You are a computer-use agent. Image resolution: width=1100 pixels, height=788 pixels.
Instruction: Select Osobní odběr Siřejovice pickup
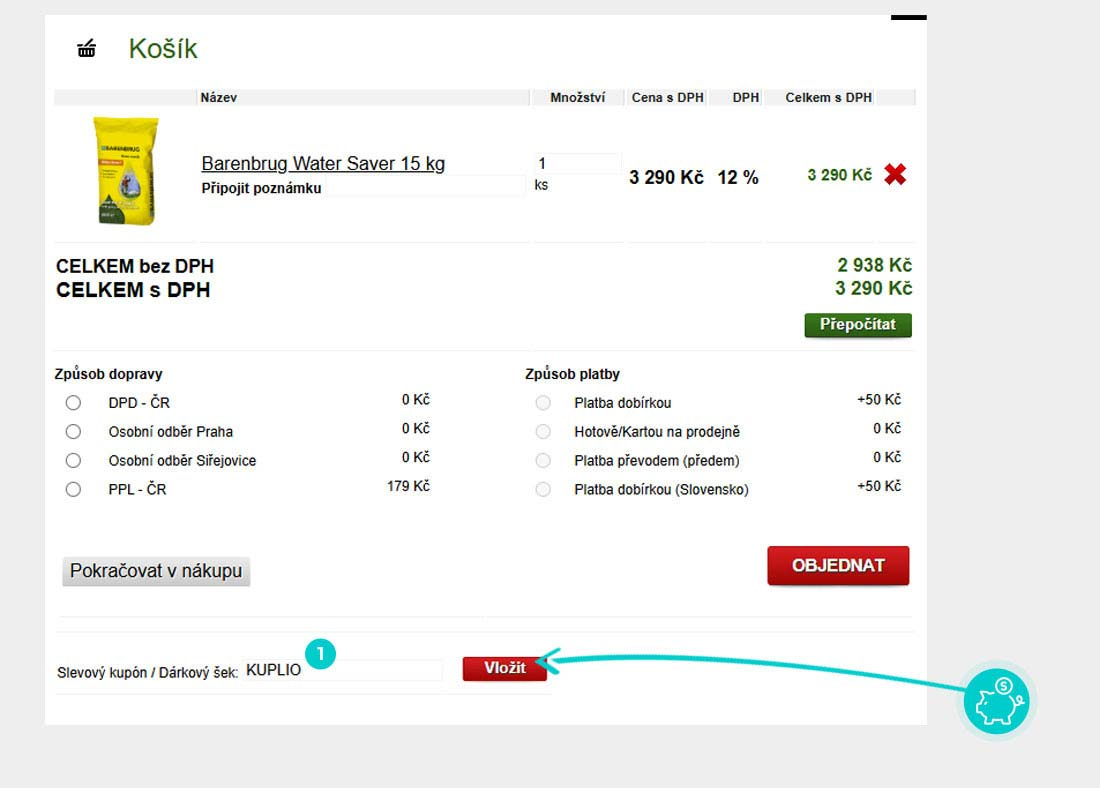coord(73,461)
